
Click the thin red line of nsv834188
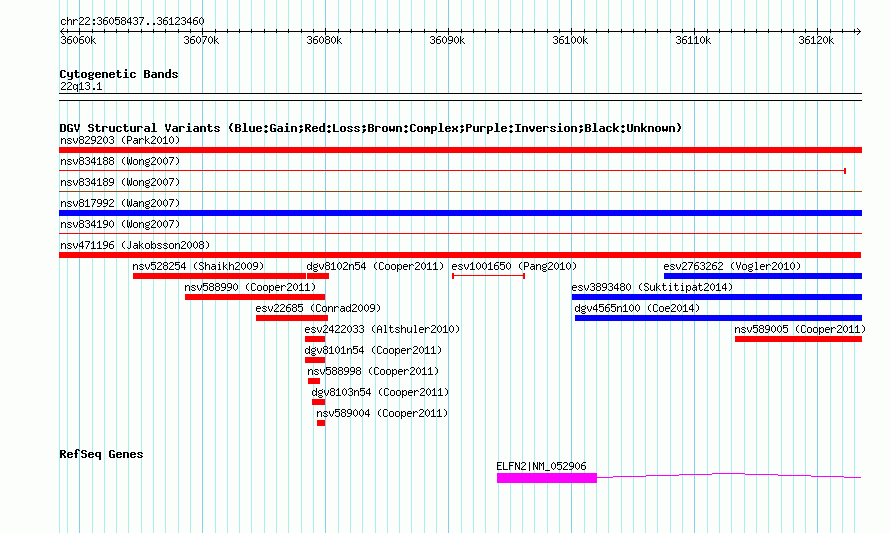[x=452, y=171]
